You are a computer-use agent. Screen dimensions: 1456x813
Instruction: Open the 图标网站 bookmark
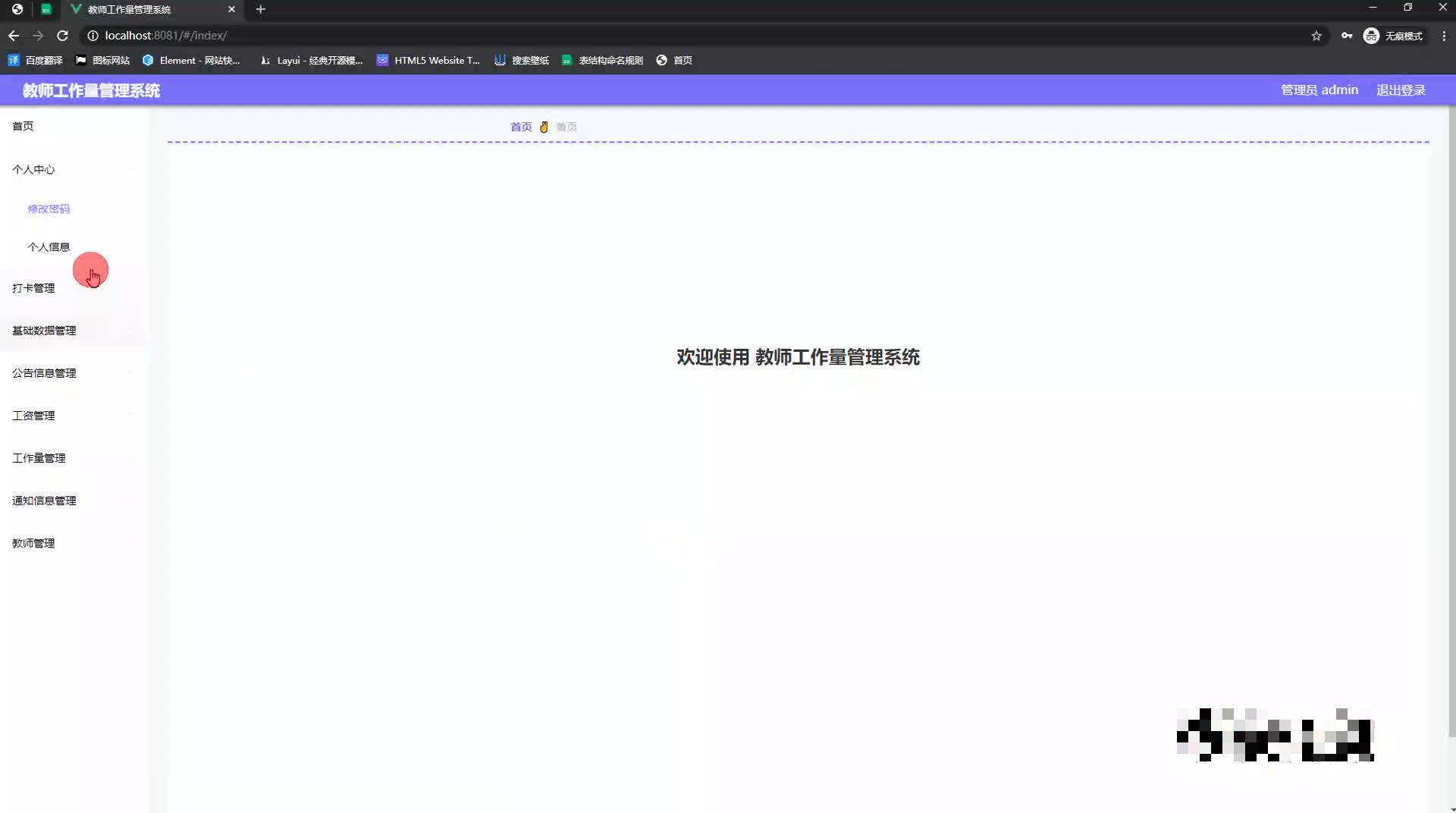[x=102, y=60]
